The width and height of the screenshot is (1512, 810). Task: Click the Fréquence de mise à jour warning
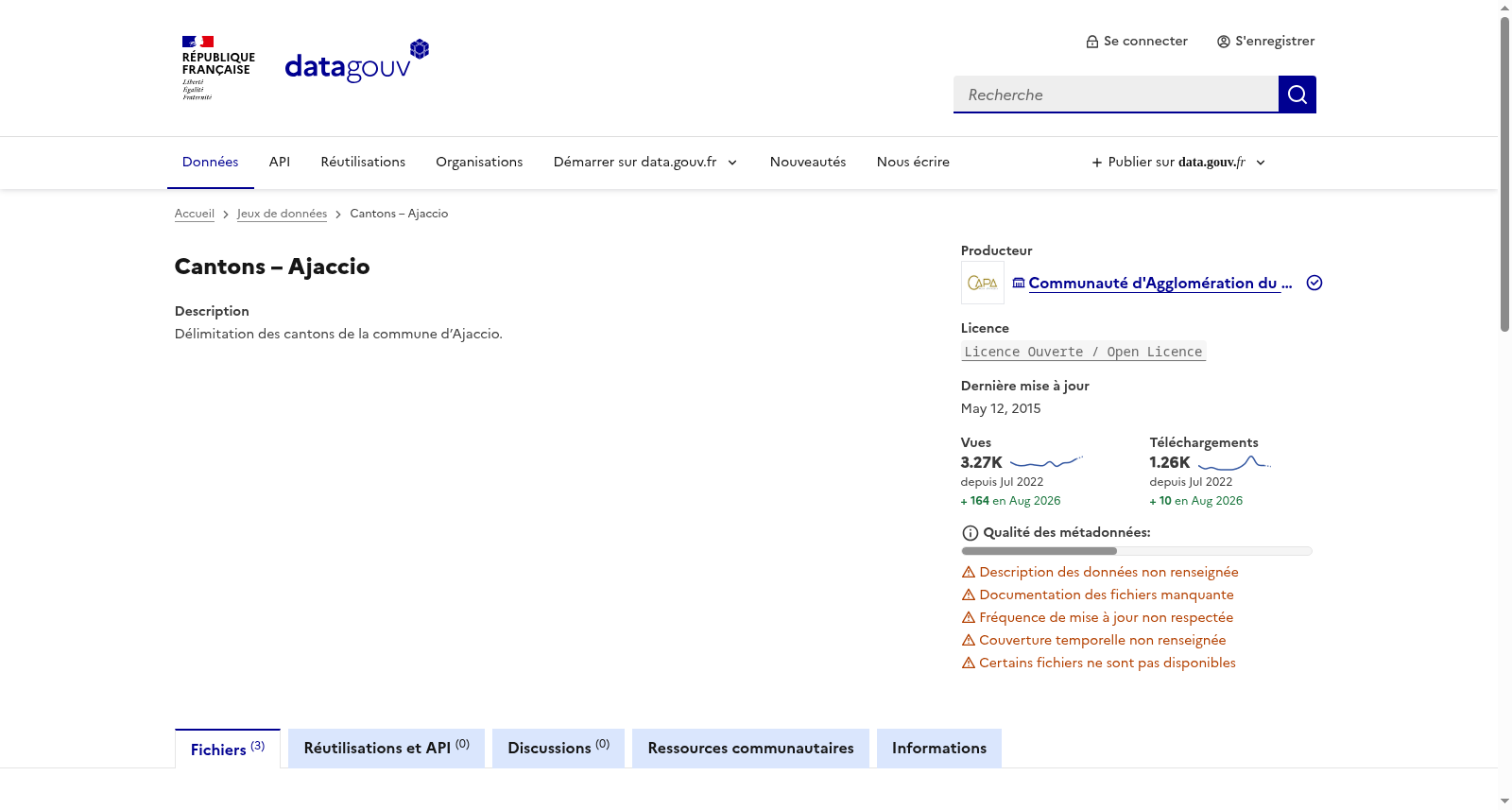(1097, 617)
